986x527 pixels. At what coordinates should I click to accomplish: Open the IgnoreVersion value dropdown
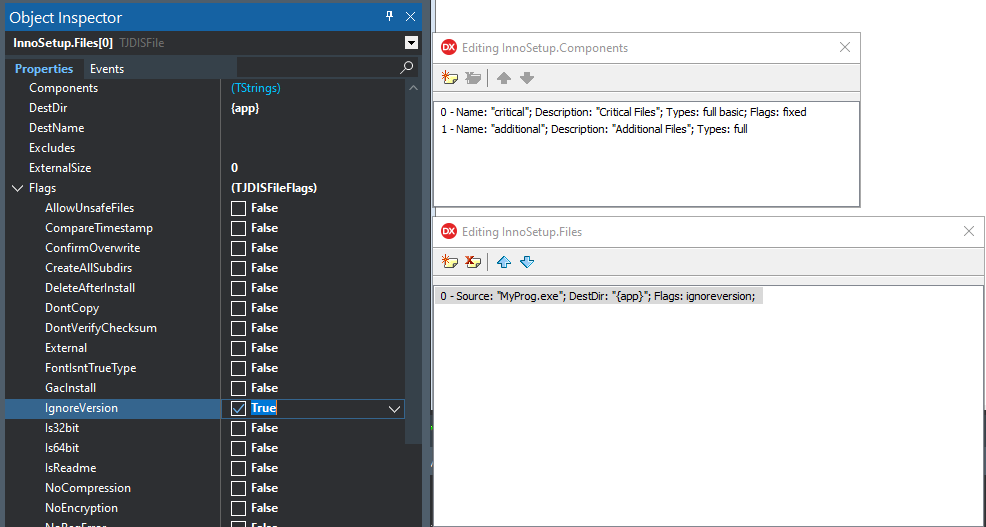click(x=394, y=408)
